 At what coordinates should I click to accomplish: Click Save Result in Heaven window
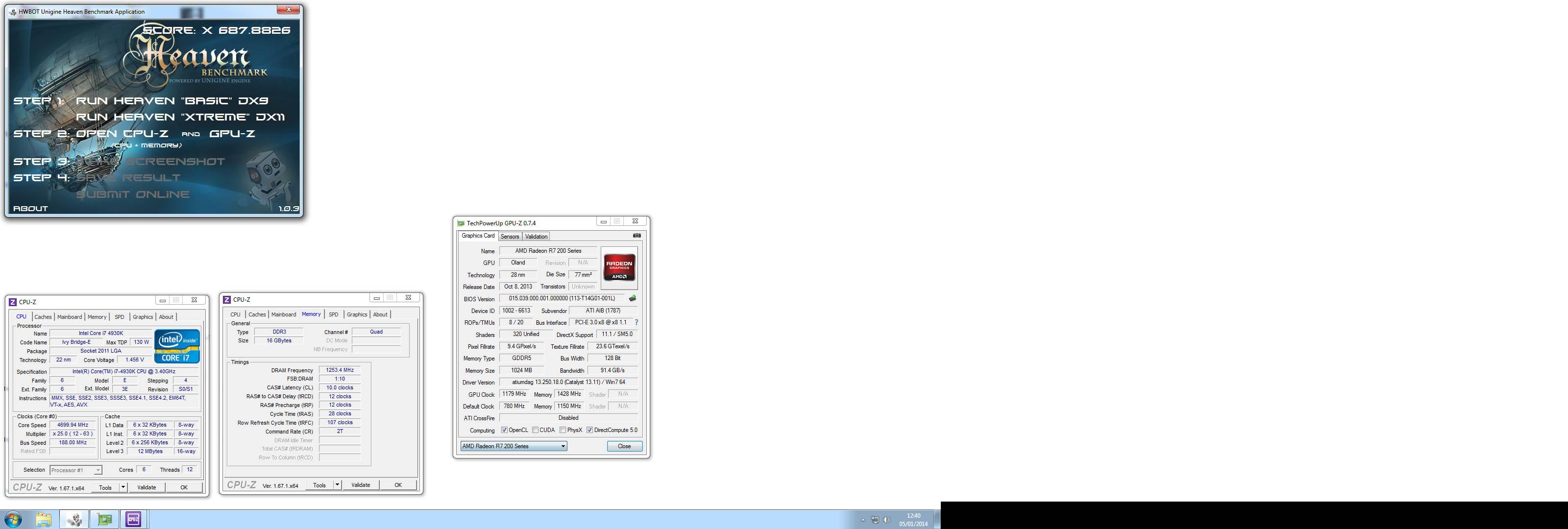click(x=128, y=178)
